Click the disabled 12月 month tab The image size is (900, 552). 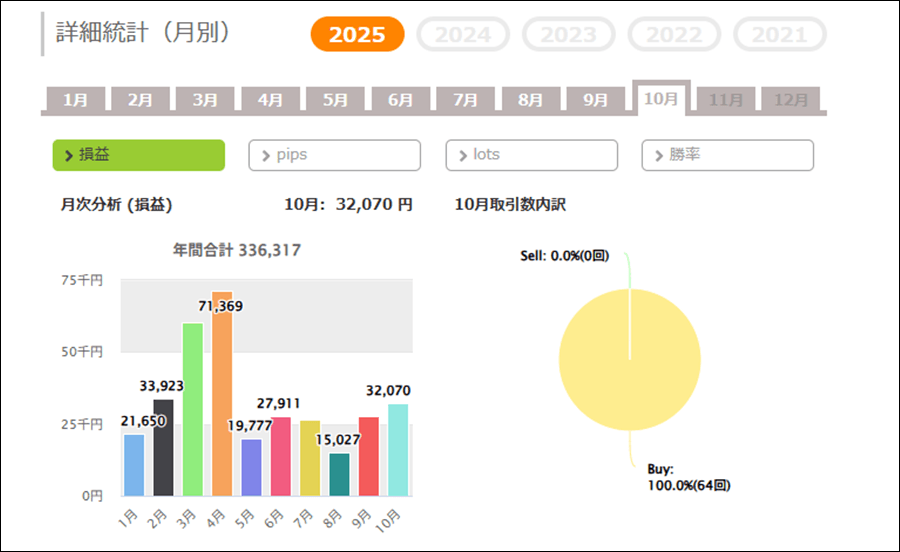[791, 100]
